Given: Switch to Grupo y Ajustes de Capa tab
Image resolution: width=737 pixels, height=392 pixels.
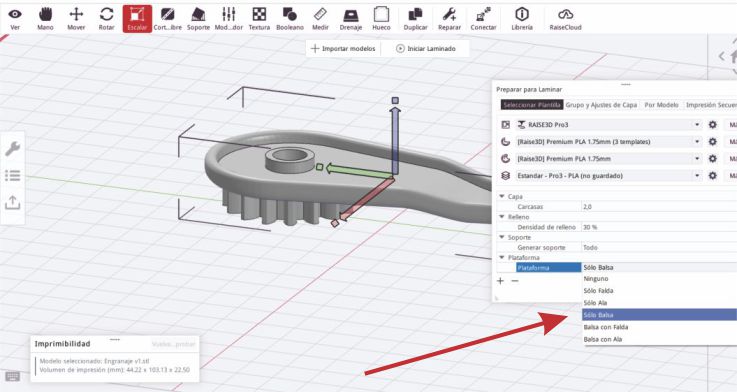Looking at the screenshot, I should coord(601,105).
